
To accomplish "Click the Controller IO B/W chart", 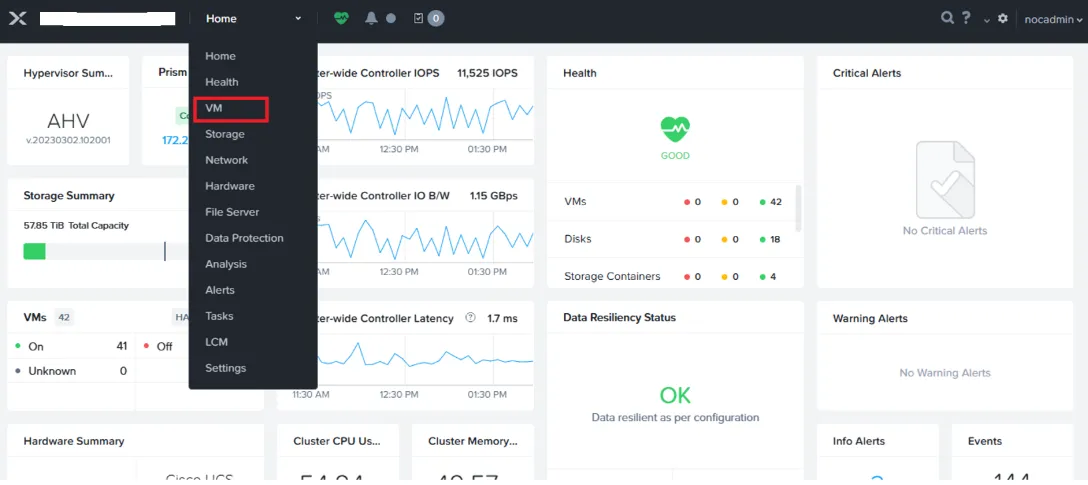I will click(425, 237).
